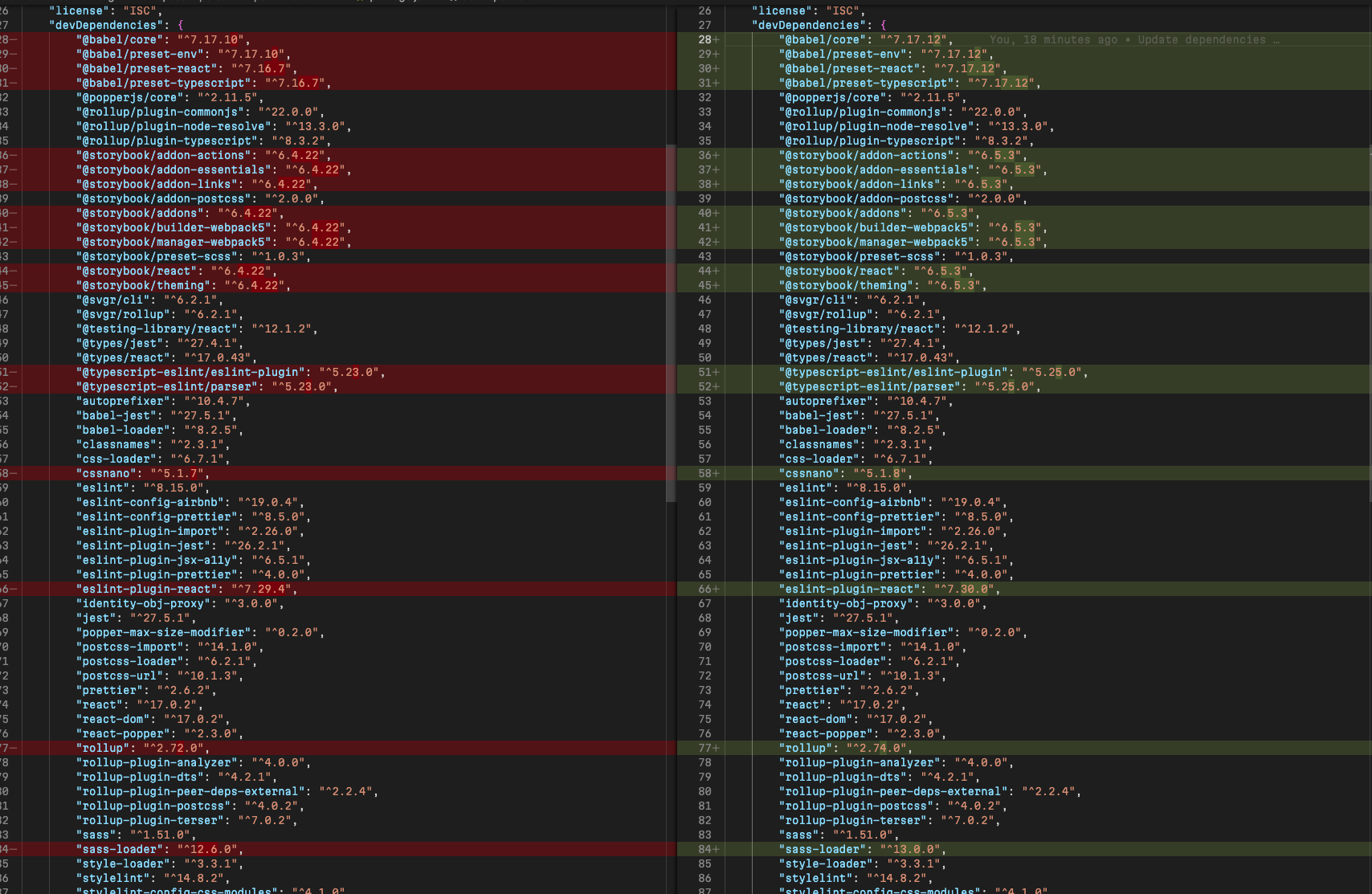The width and height of the screenshot is (1372, 894).
Task: Click "stylelint": "^14.8.2" on modified pane line 86
Action: point(852,878)
